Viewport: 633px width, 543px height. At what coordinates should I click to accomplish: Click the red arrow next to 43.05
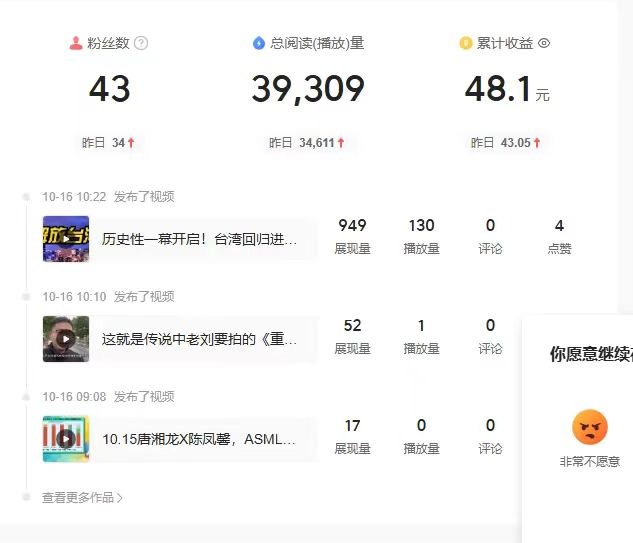point(537,143)
